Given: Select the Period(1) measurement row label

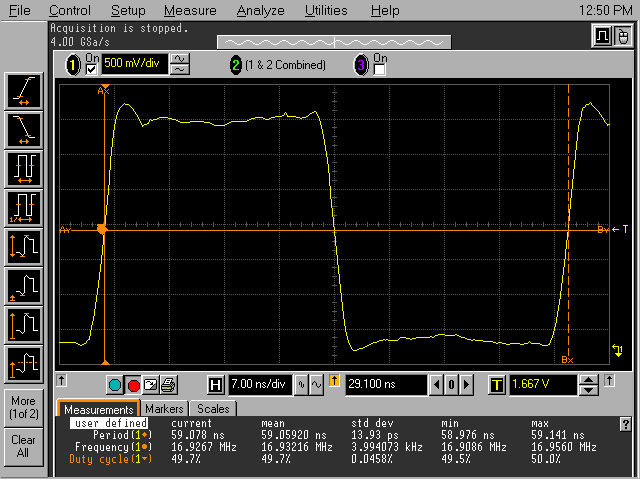Looking at the screenshot, I should coord(122,435).
